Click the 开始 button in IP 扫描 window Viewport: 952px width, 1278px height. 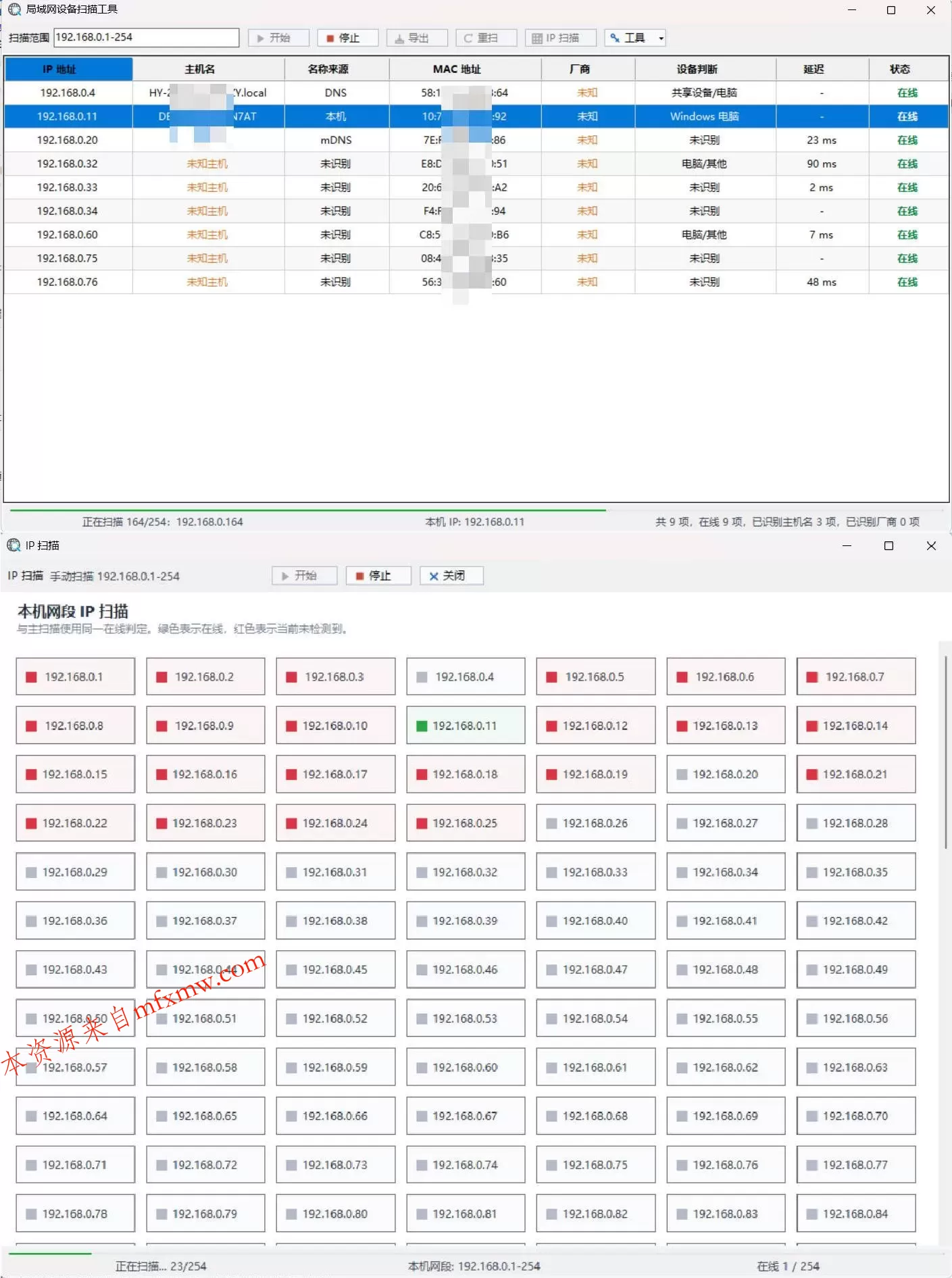click(304, 576)
